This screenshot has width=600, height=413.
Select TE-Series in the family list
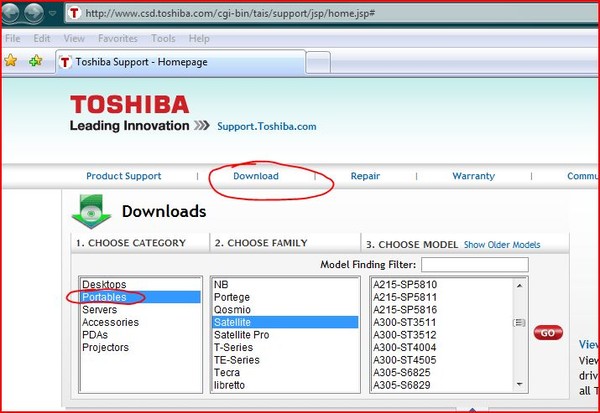285,360
